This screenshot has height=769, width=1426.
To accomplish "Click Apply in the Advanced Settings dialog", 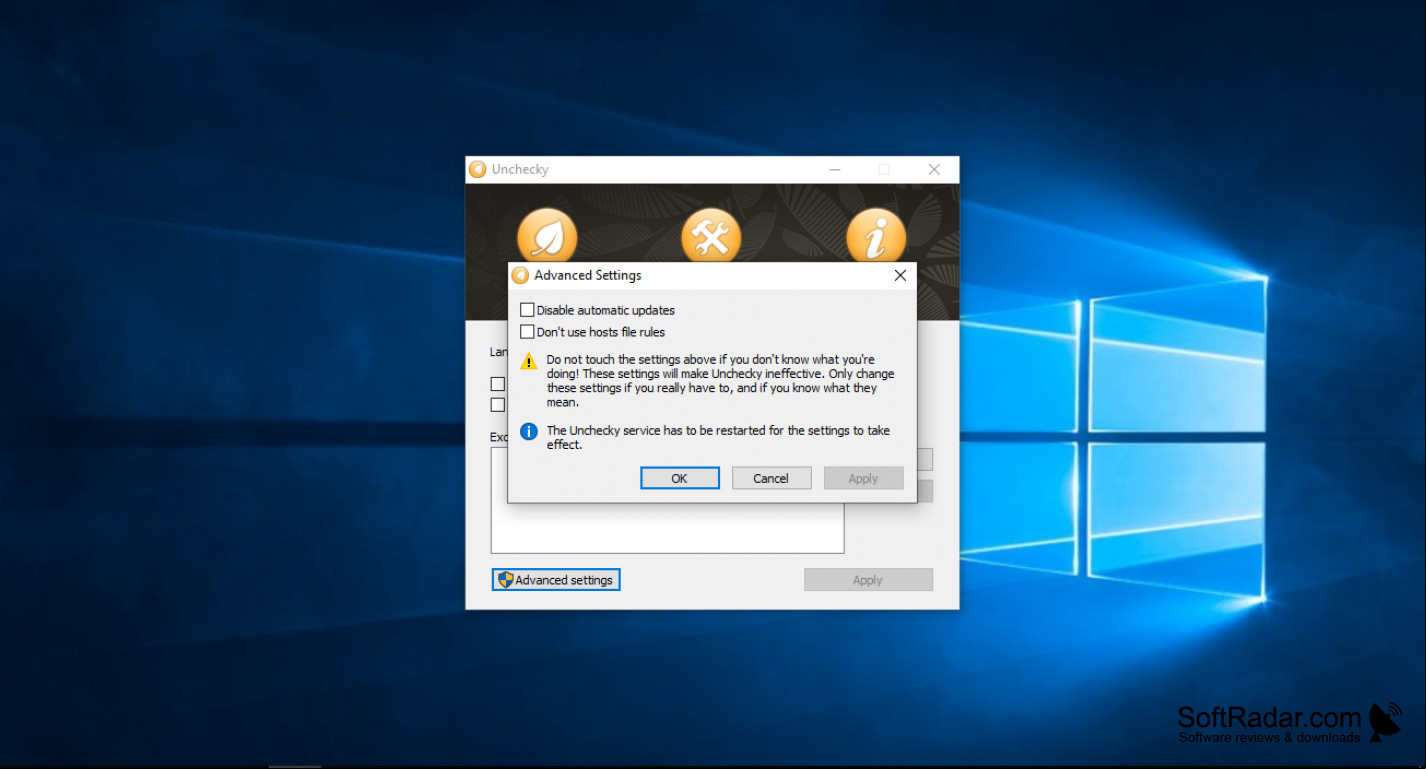I will (863, 478).
